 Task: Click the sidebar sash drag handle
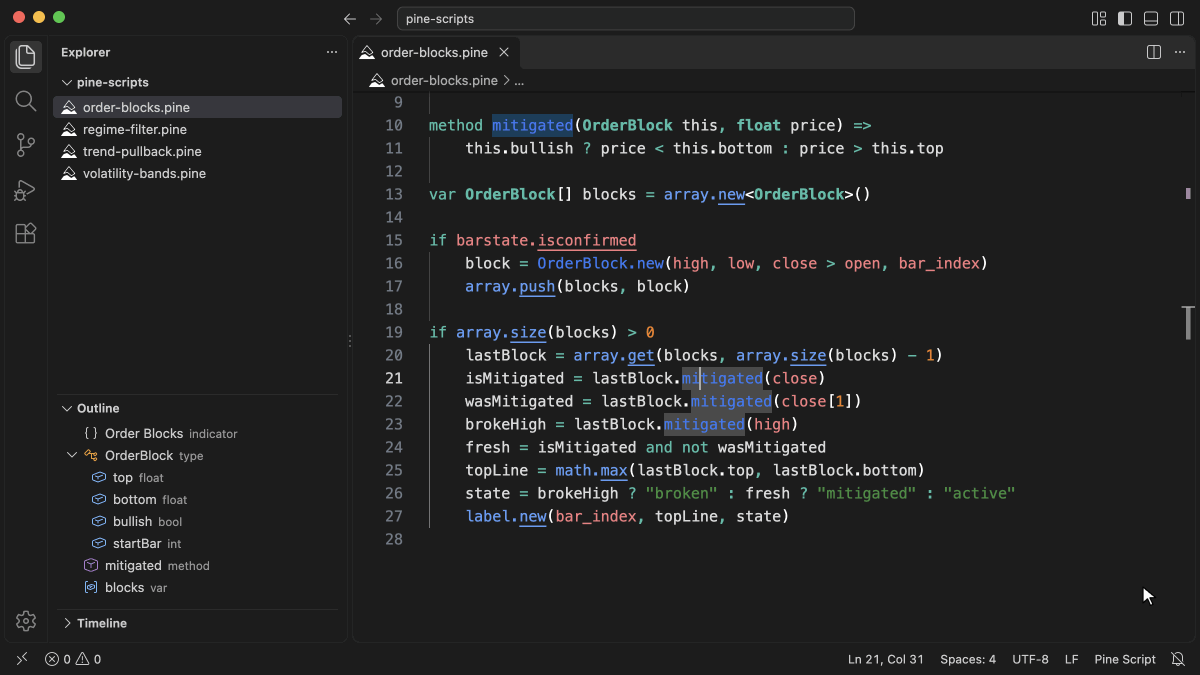[349, 341]
